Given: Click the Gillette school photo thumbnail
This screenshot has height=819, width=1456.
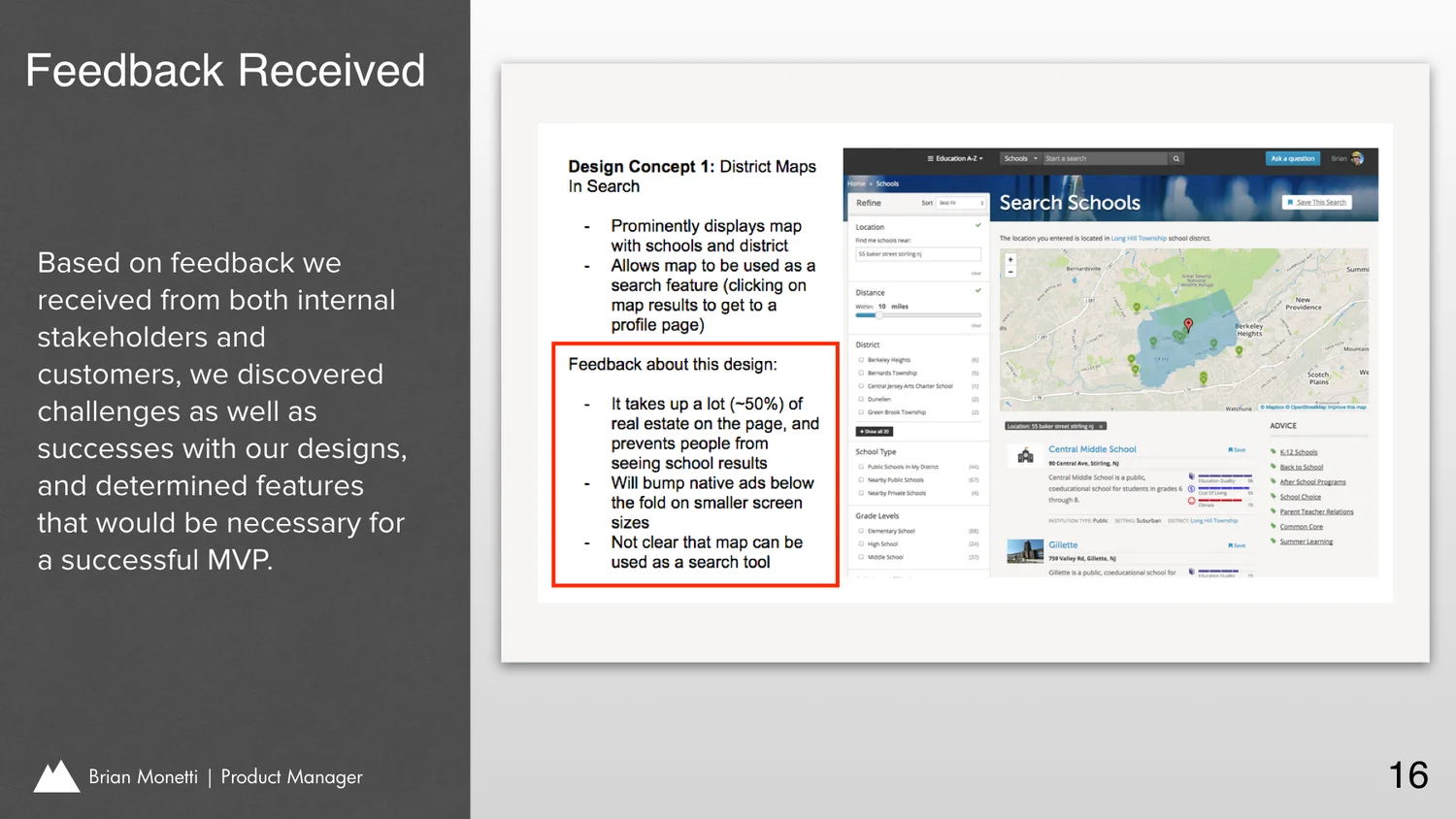Looking at the screenshot, I should 1025,551.
